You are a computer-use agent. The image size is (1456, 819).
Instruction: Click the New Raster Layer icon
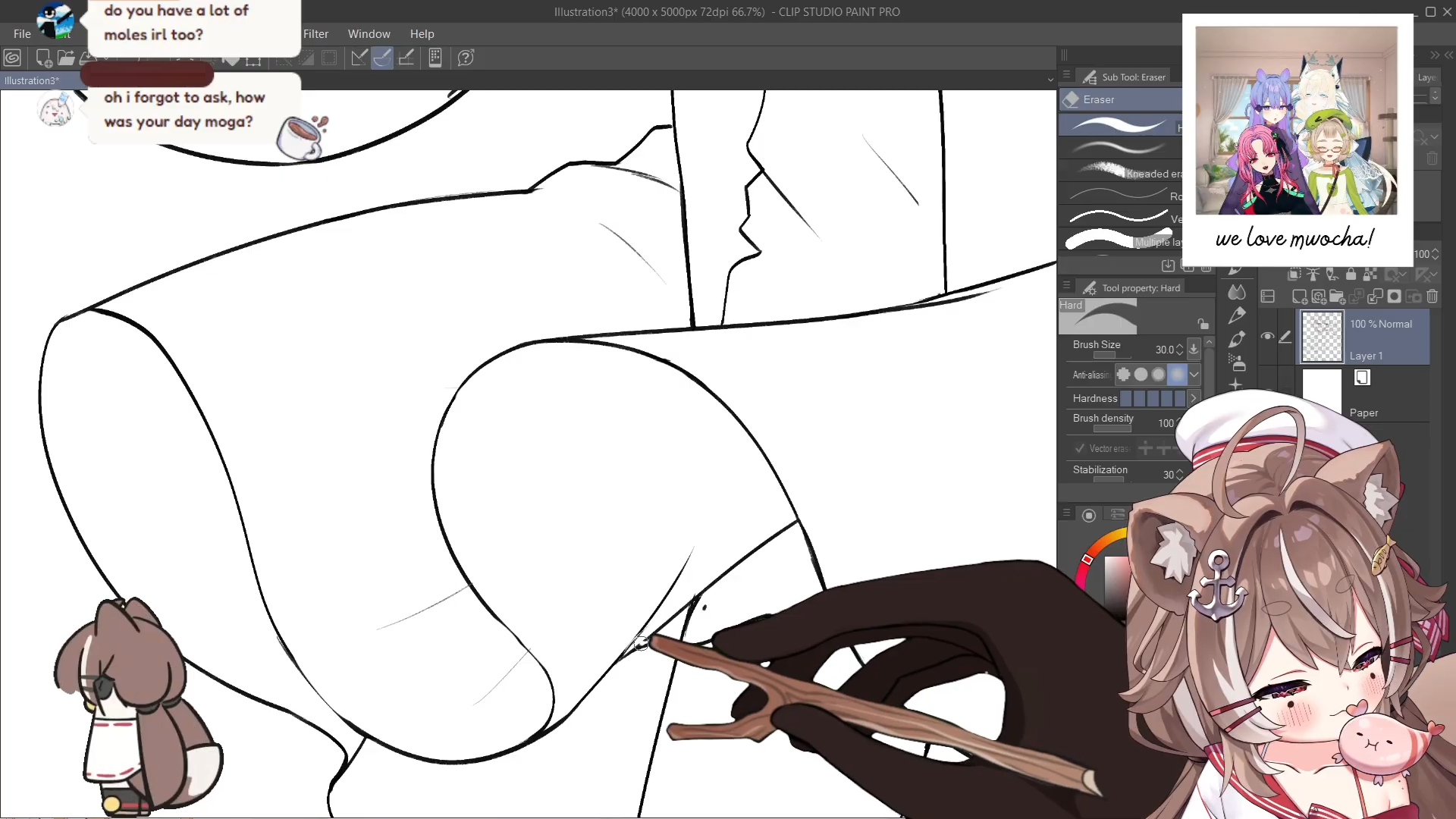(x=1299, y=297)
